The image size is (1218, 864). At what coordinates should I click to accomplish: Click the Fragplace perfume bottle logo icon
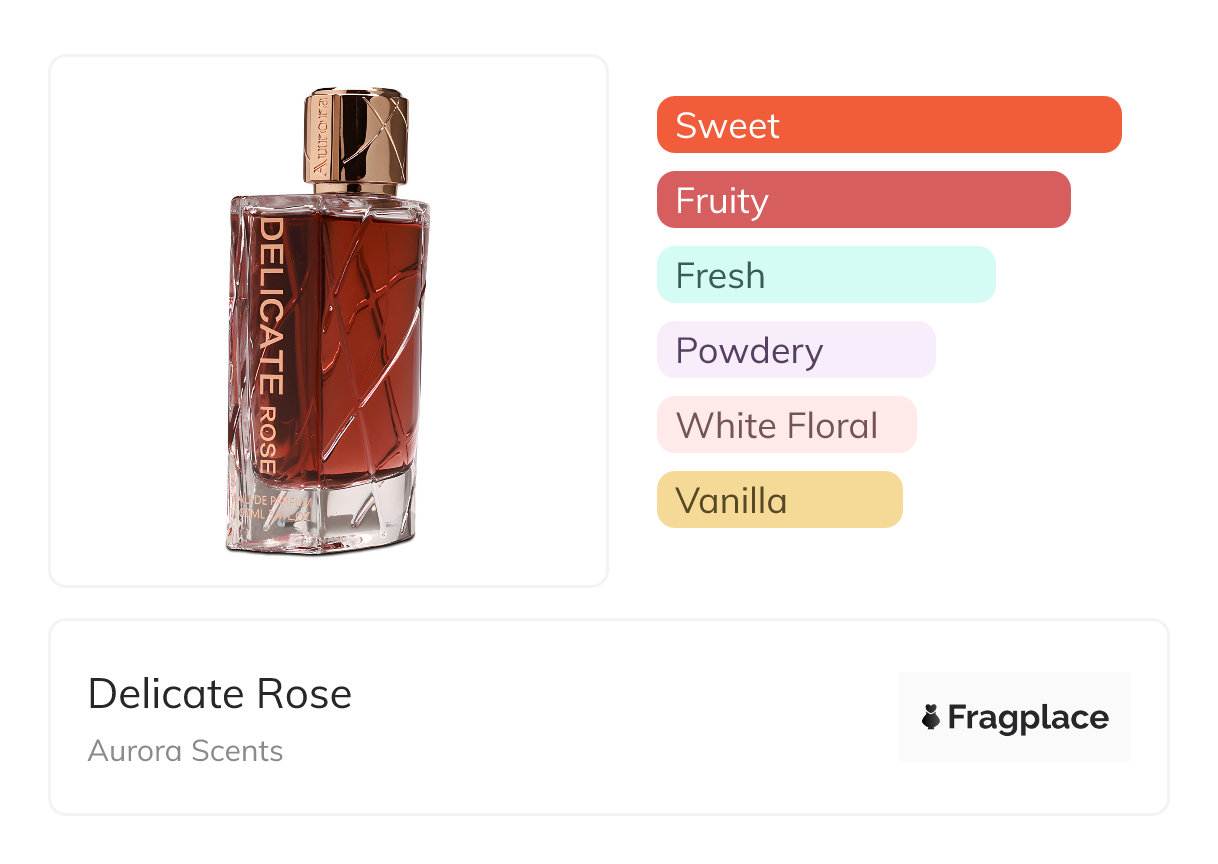point(931,717)
